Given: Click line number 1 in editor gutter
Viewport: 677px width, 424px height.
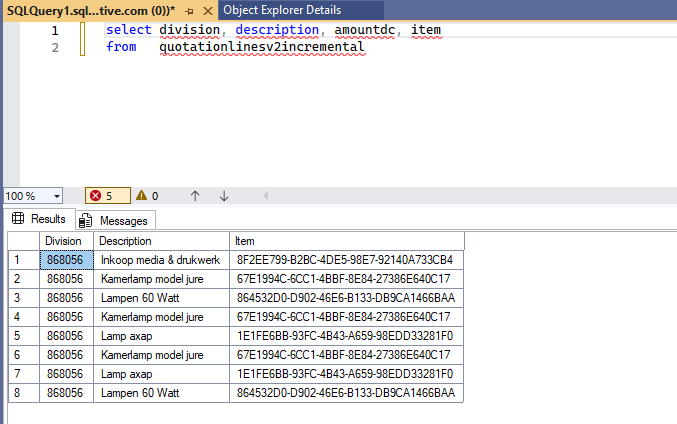Looking at the screenshot, I should pyautogui.click(x=55, y=31).
